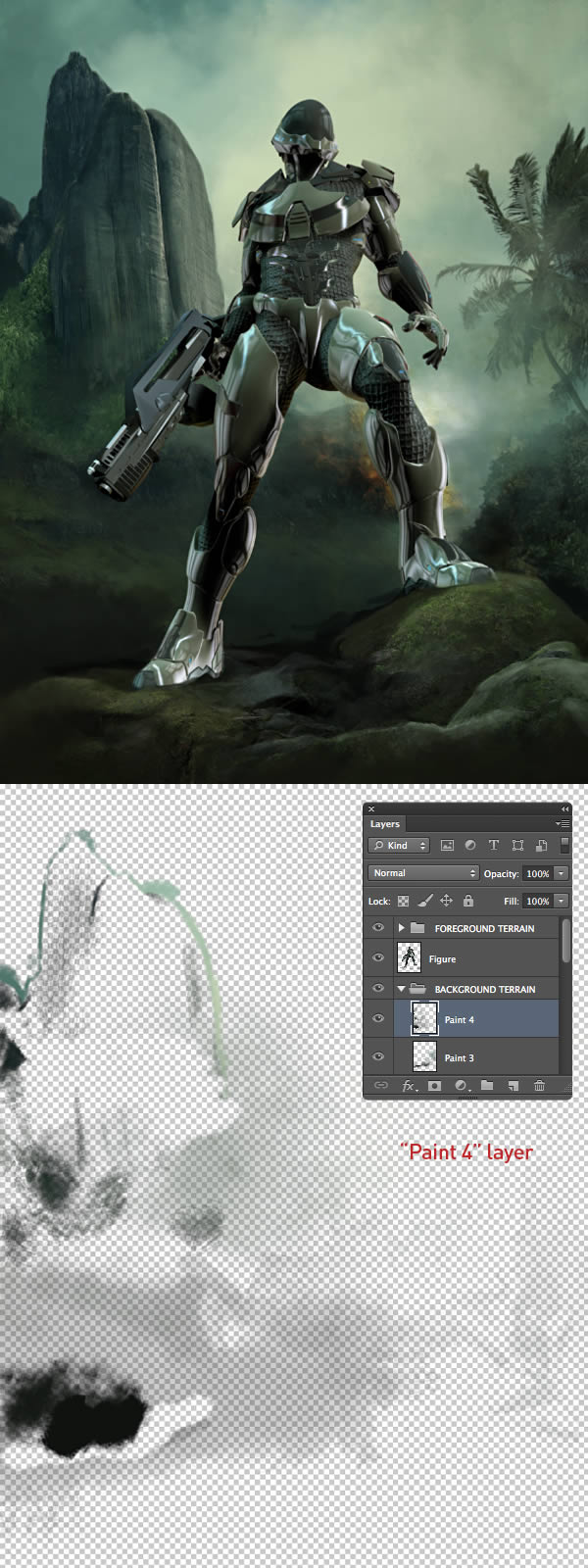Filter layers by pixel layers icon
Screen dimensions: 588x1568
[447, 845]
